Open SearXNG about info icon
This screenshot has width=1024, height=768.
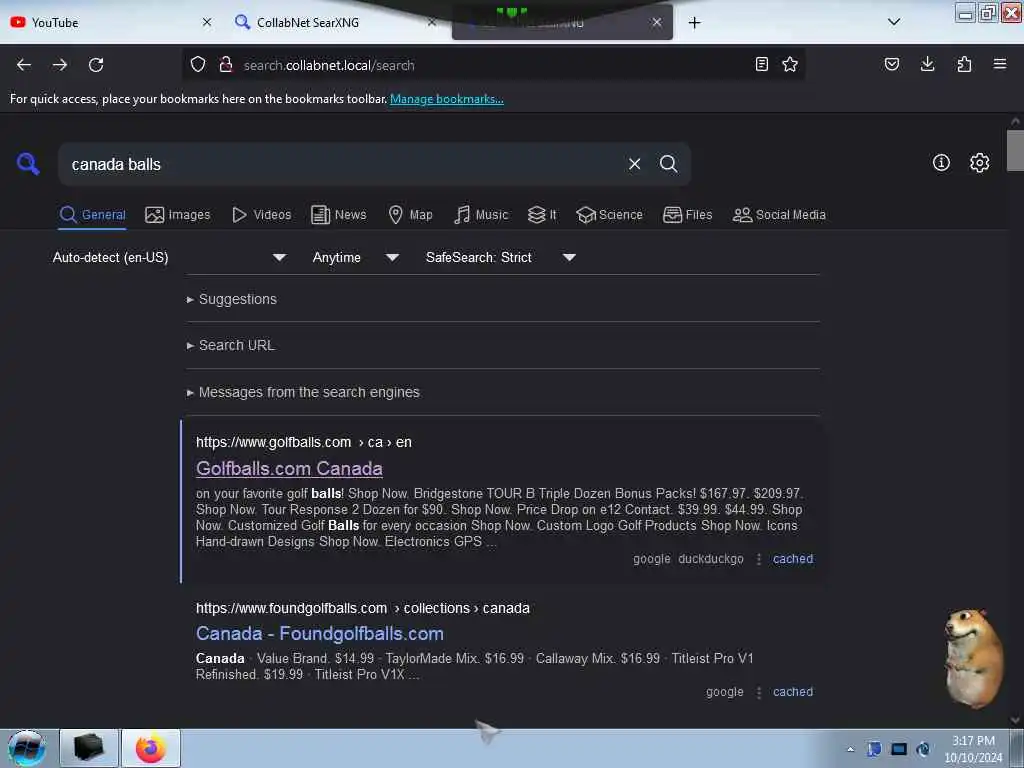click(x=941, y=163)
